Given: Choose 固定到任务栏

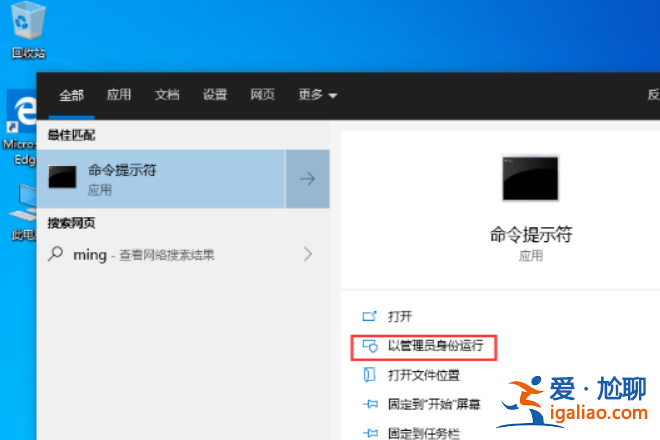Looking at the screenshot, I should point(423,433).
